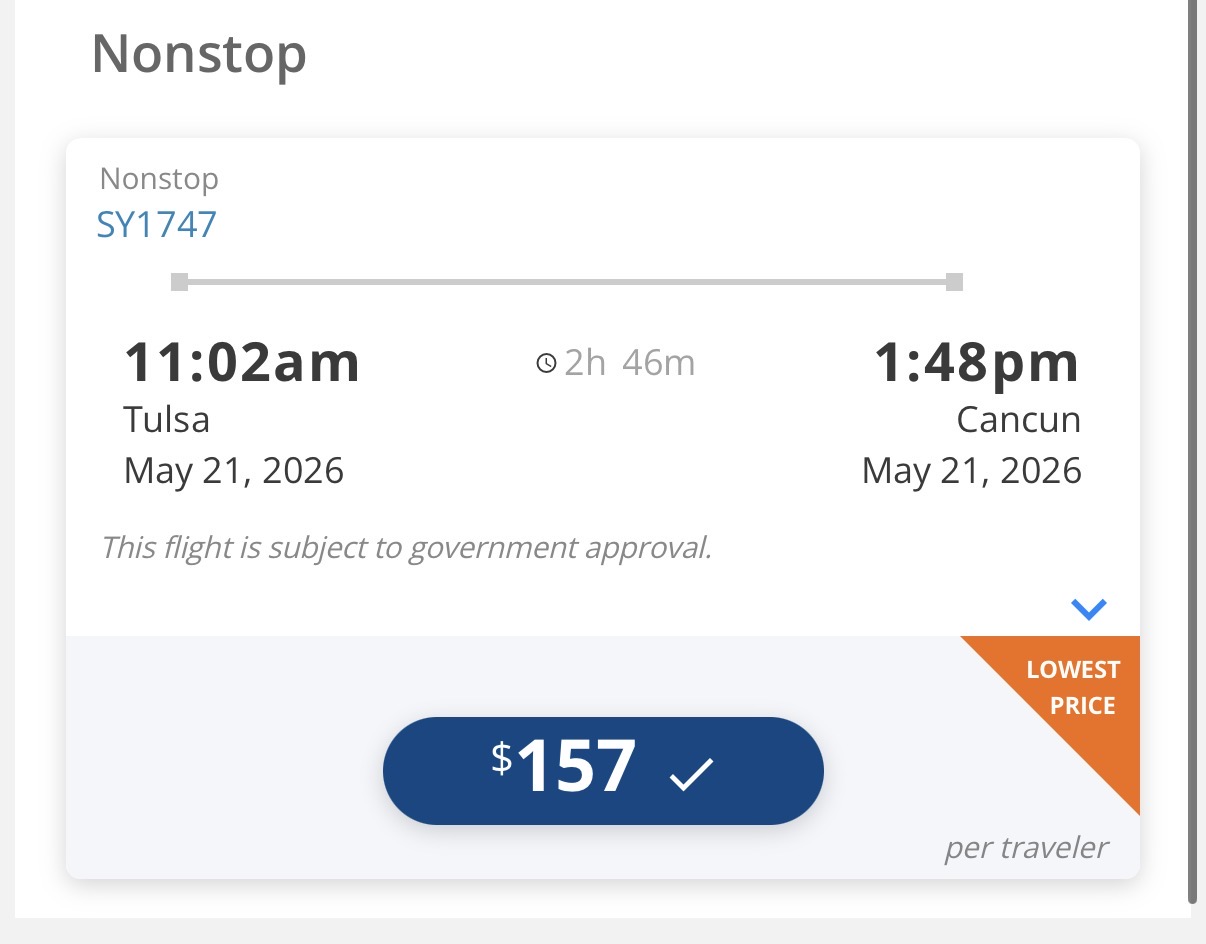Viewport: 1206px width, 944px height.
Task: Click the large Nonstop section heading
Action: pyautogui.click(x=199, y=55)
